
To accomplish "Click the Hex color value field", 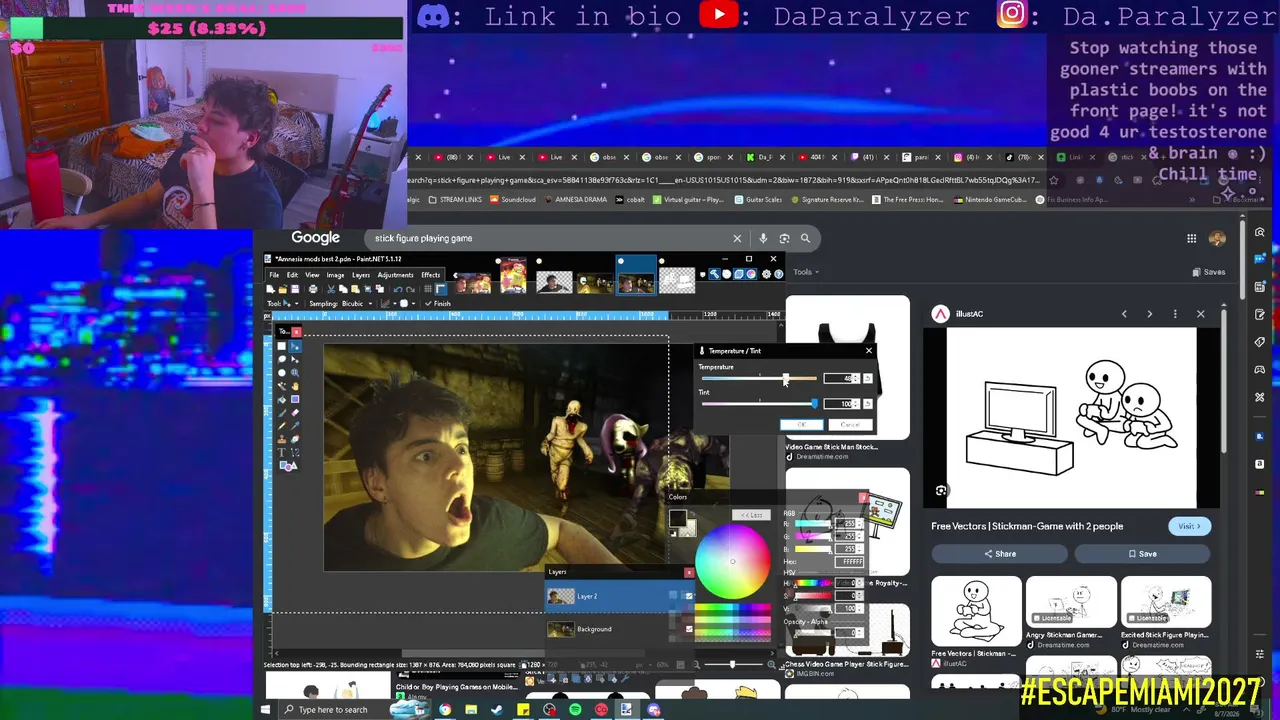I will click(849, 562).
